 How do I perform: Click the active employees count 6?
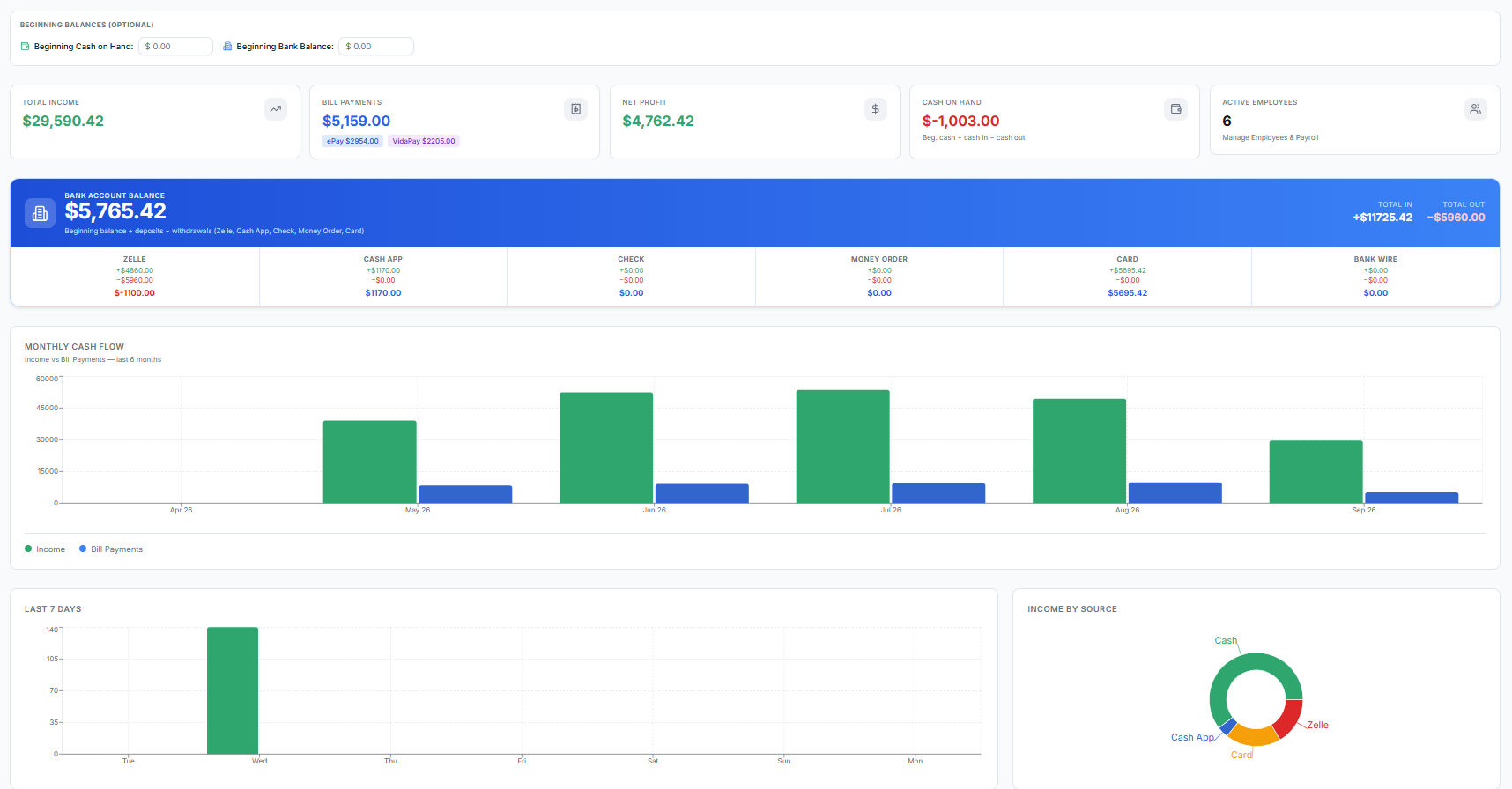1227,122
